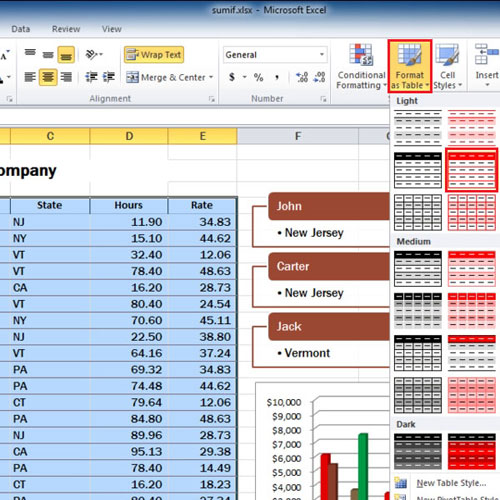Pick the gridded red Light table style

(471, 213)
